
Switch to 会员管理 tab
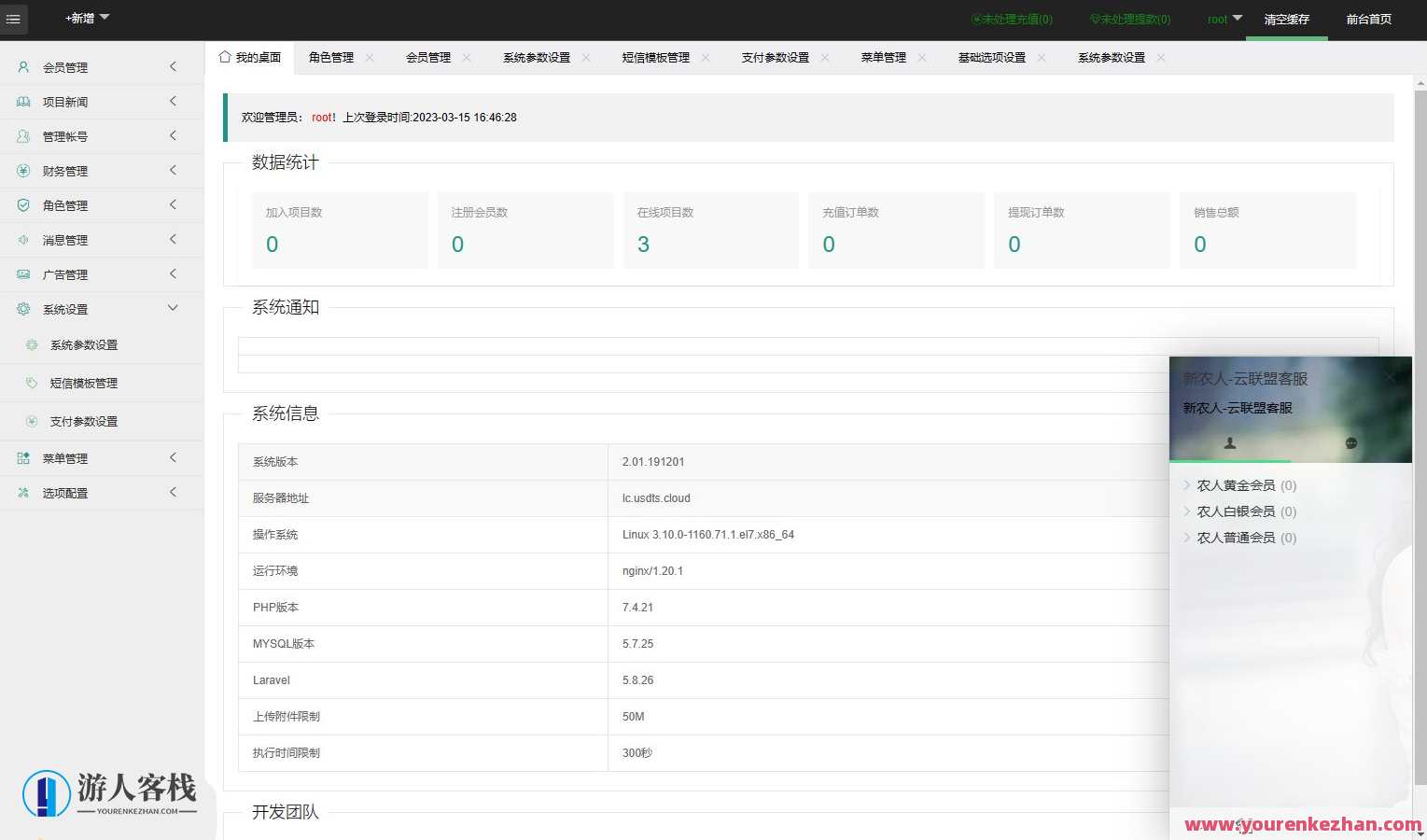tap(428, 58)
